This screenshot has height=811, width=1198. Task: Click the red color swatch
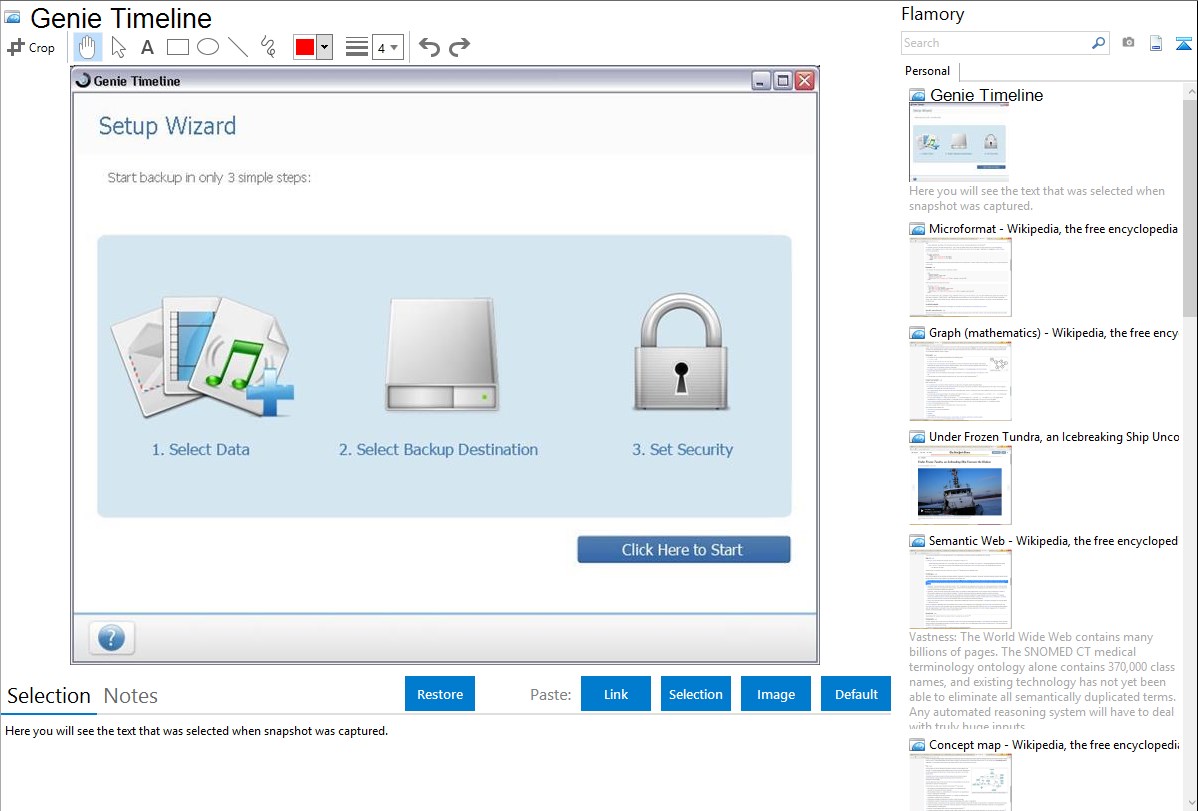pyautogui.click(x=305, y=47)
